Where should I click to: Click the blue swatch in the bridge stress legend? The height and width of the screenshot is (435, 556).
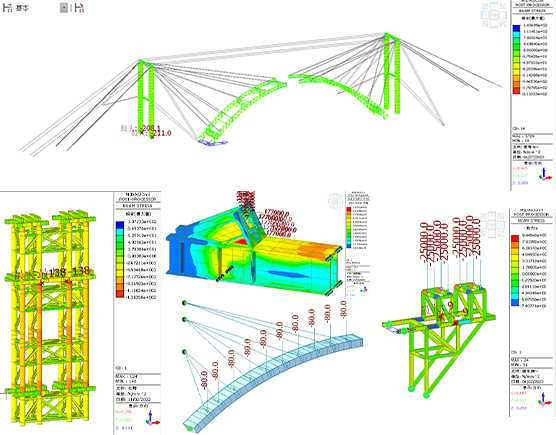tap(516, 28)
